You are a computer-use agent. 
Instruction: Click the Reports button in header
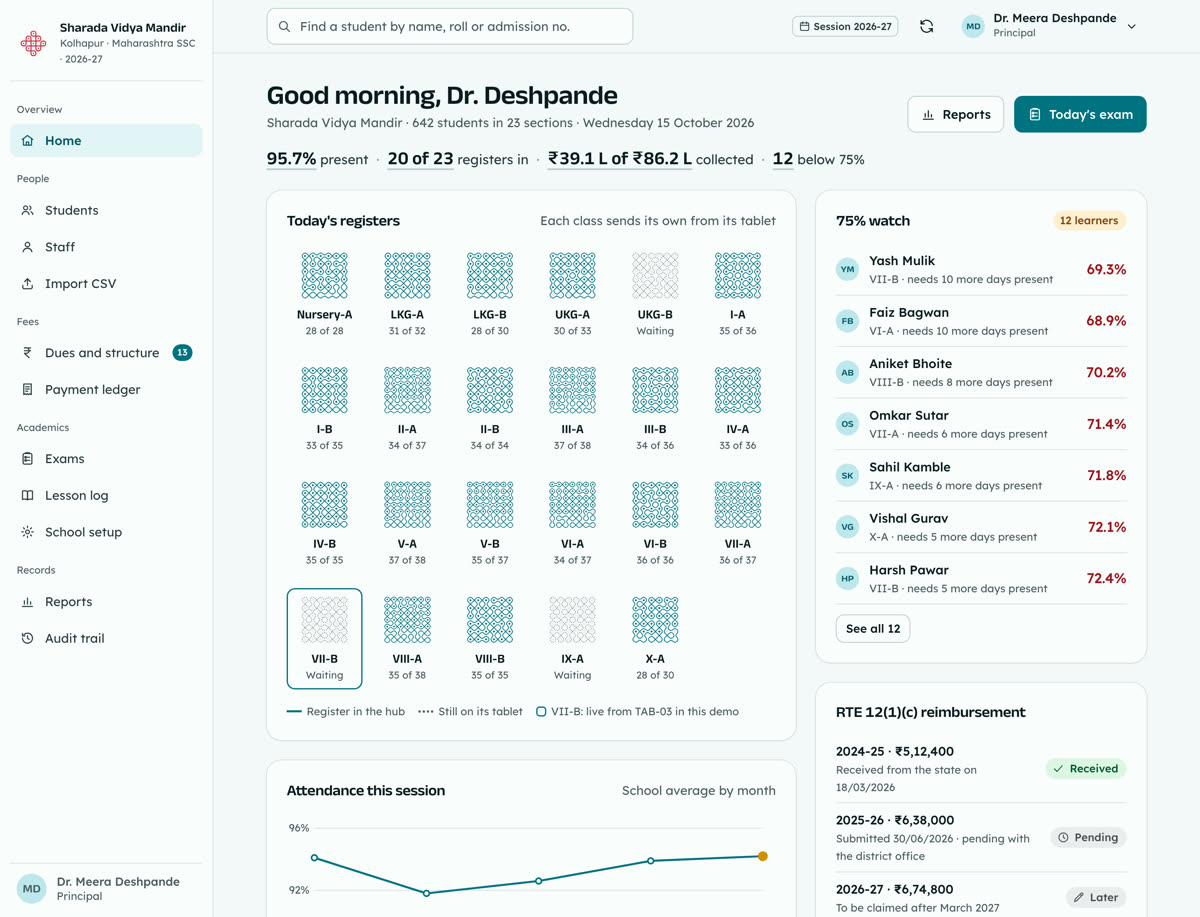click(x=956, y=114)
